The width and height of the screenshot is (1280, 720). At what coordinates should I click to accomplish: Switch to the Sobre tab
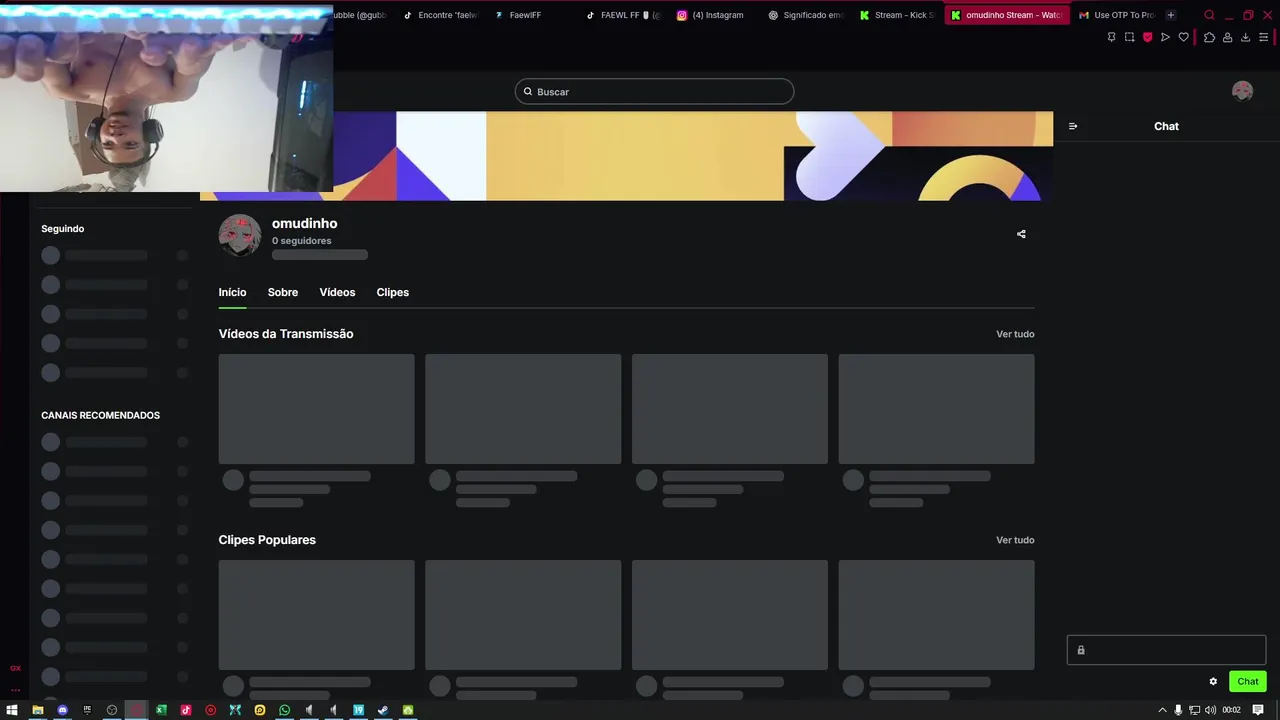tap(283, 292)
